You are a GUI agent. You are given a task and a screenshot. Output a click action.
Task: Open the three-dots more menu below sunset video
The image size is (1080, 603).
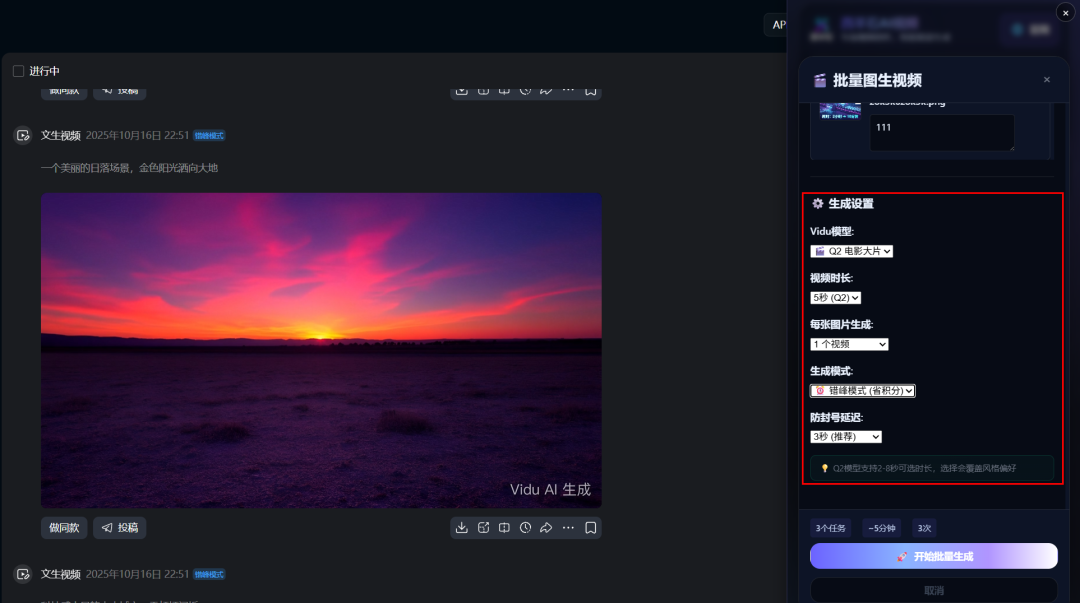(x=568, y=528)
